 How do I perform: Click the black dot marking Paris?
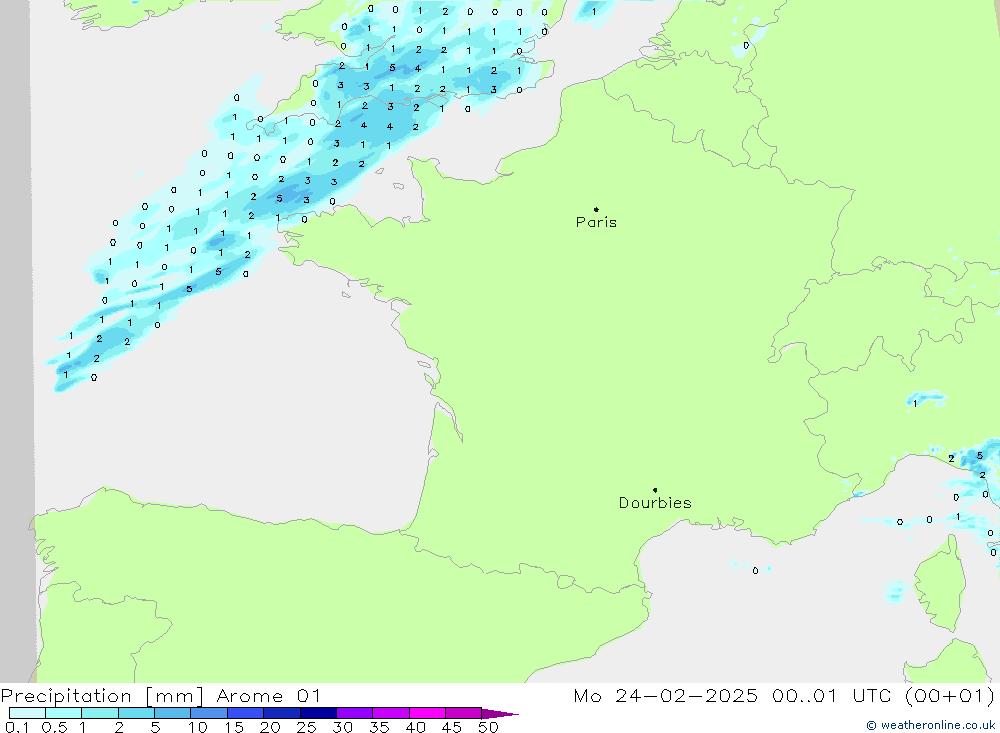click(596, 209)
